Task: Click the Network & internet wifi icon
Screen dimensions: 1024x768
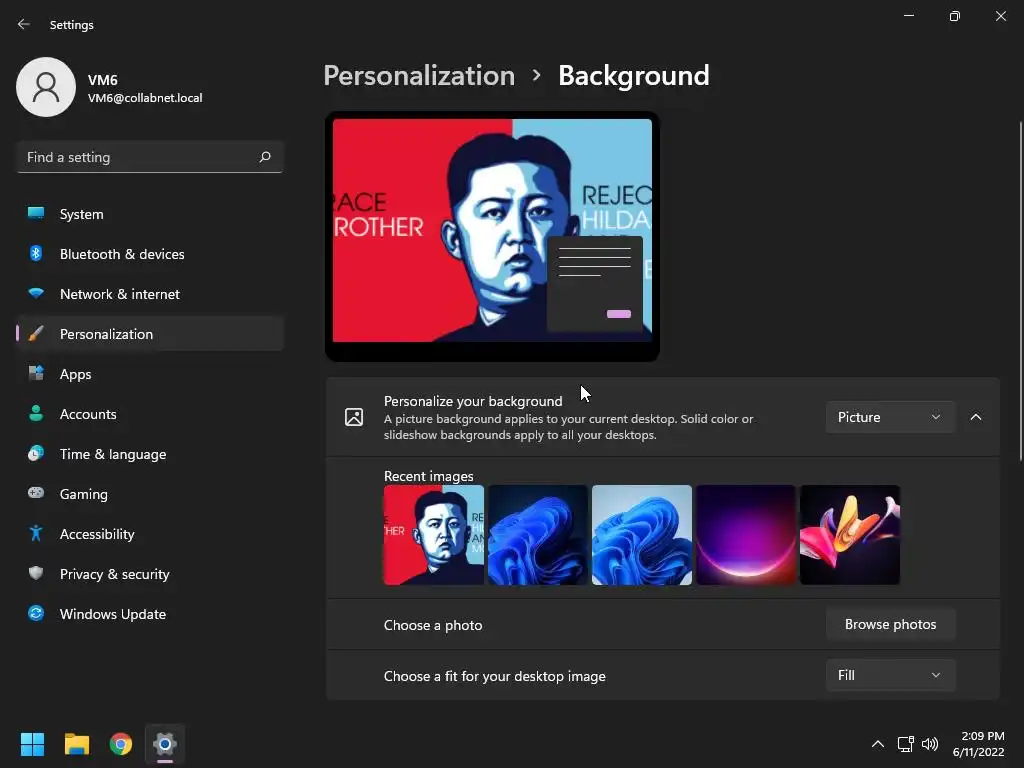Action: [36, 293]
